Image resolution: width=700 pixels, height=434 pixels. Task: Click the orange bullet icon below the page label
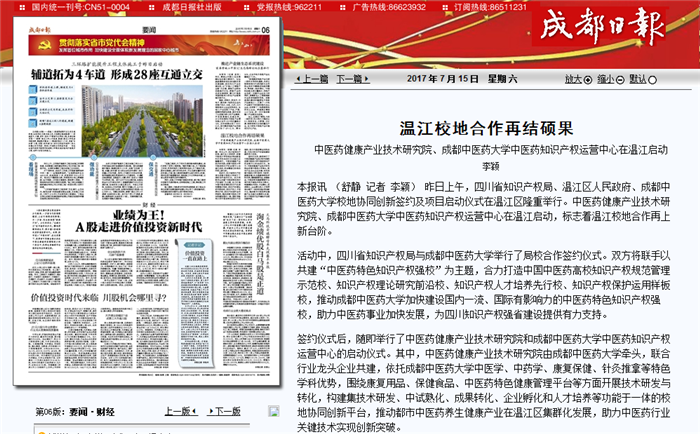[40, 431]
